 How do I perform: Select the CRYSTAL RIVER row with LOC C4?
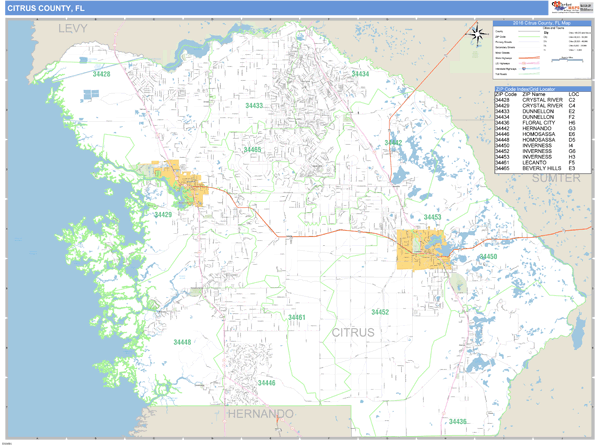pyautogui.click(x=543, y=106)
